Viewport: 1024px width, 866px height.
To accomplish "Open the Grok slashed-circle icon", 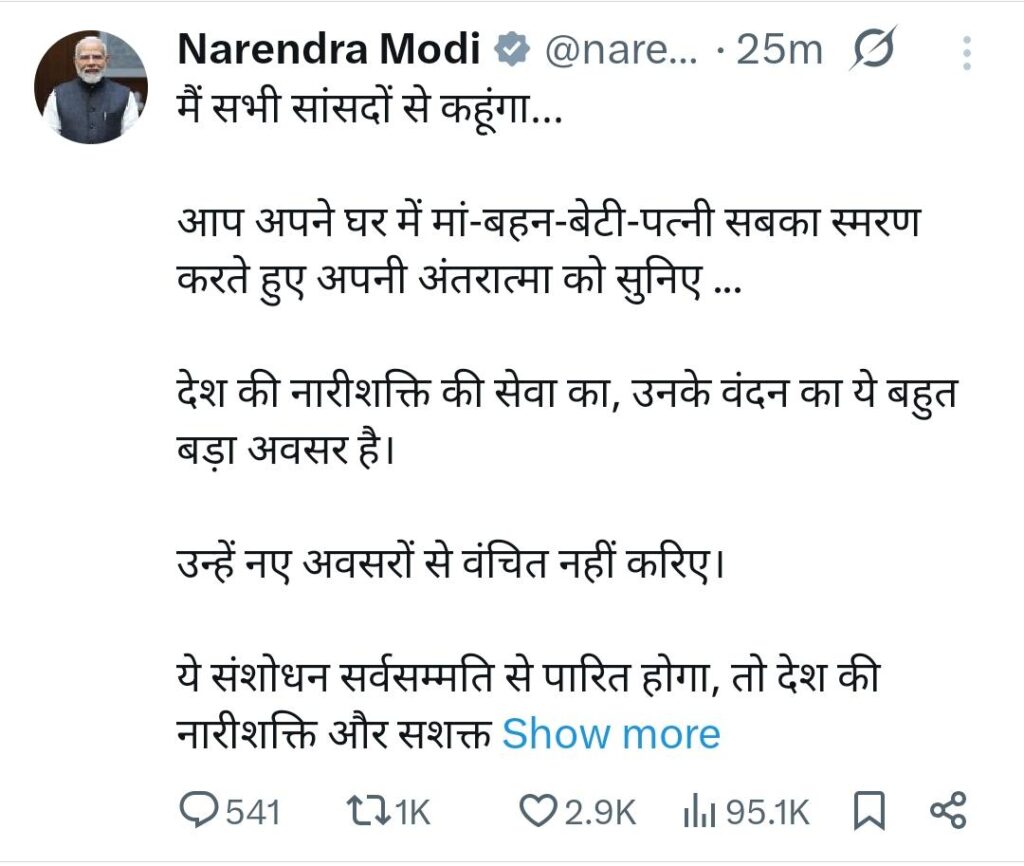I will click(x=871, y=51).
